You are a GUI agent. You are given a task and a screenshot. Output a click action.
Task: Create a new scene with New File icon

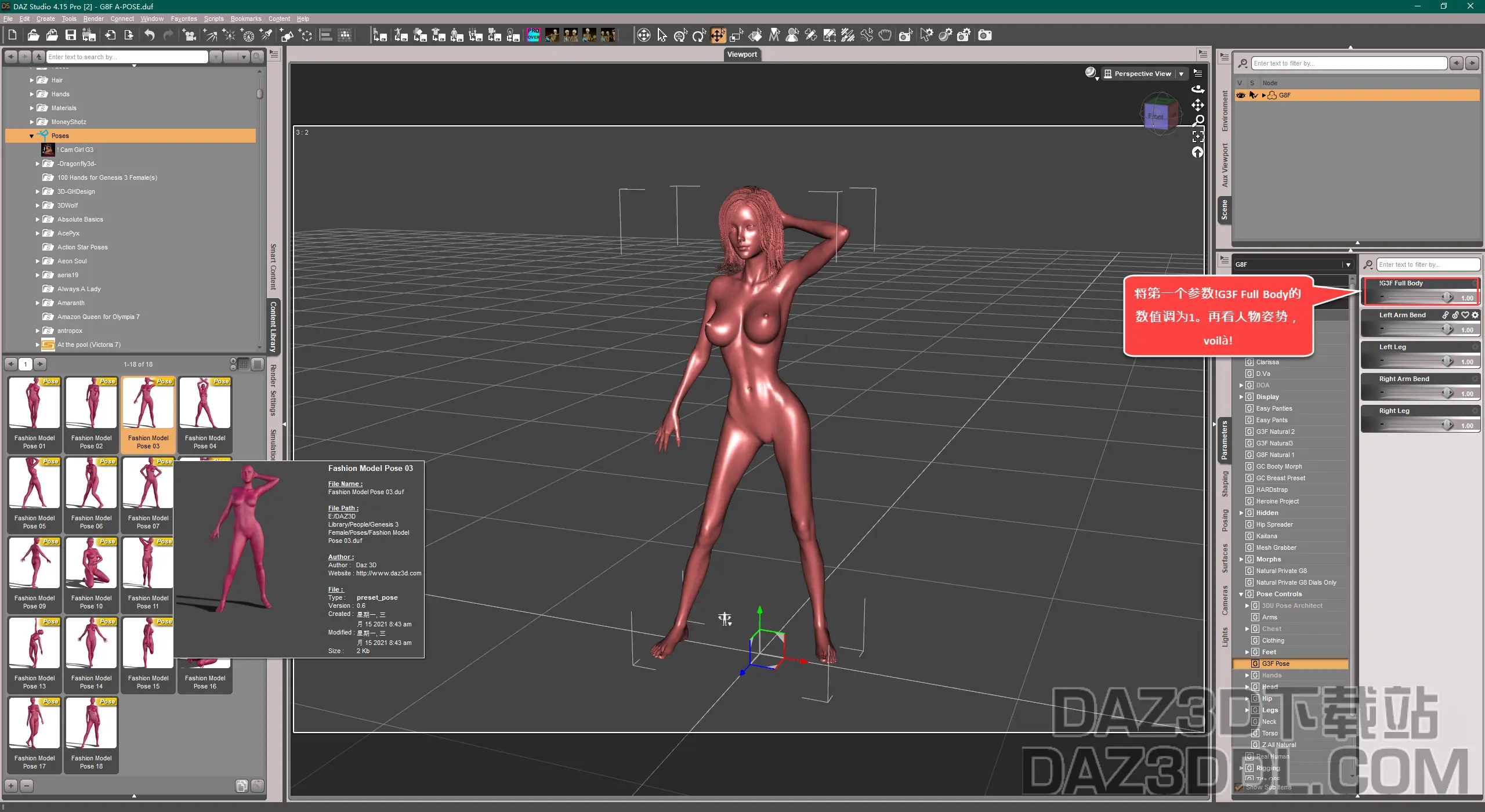[12, 35]
